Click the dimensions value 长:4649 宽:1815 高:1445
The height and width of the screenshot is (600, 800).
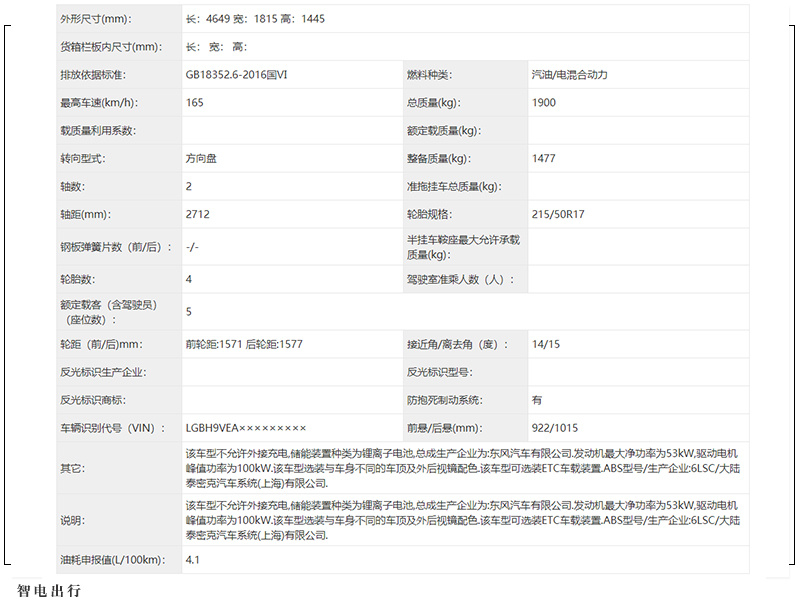click(255, 19)
